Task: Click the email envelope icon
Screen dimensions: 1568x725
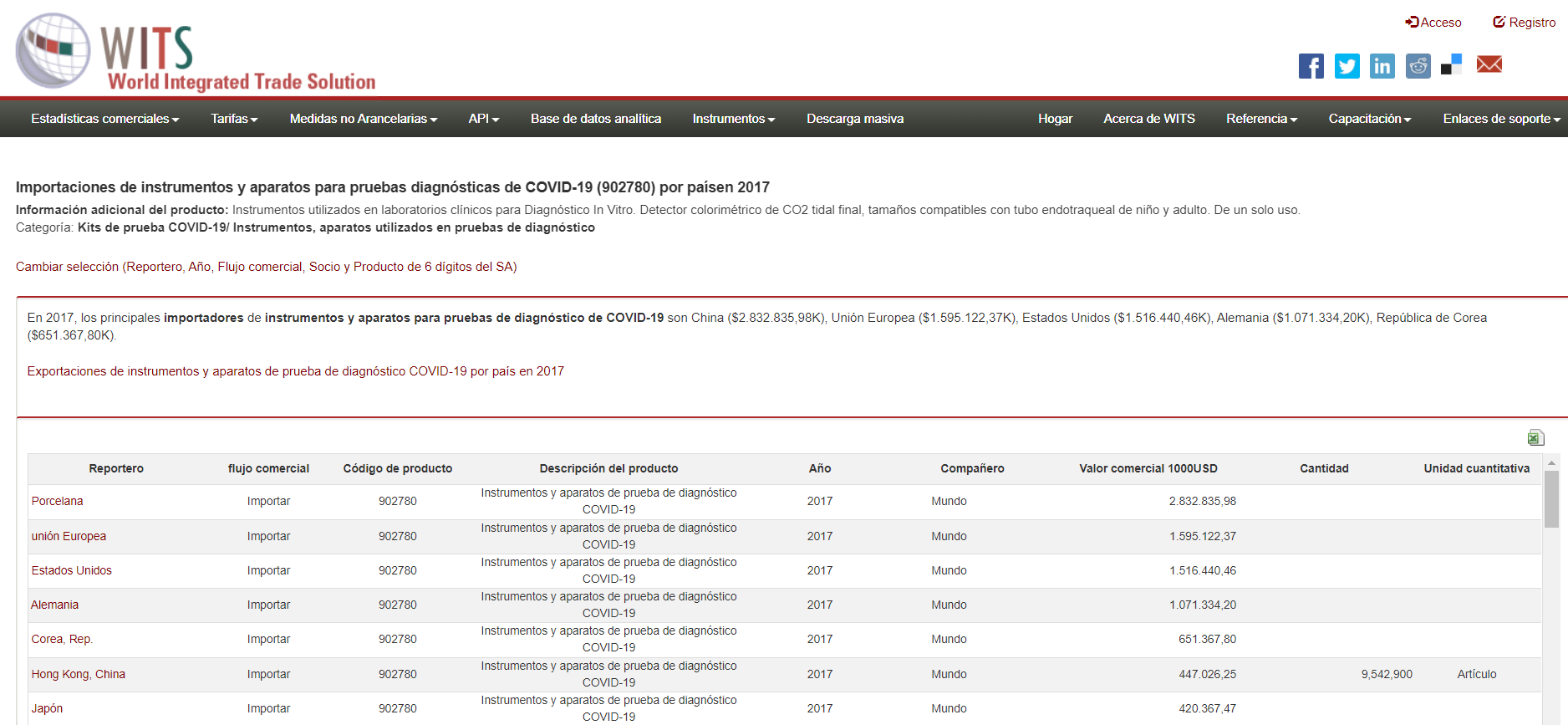Action: [x=1489, y=64]
